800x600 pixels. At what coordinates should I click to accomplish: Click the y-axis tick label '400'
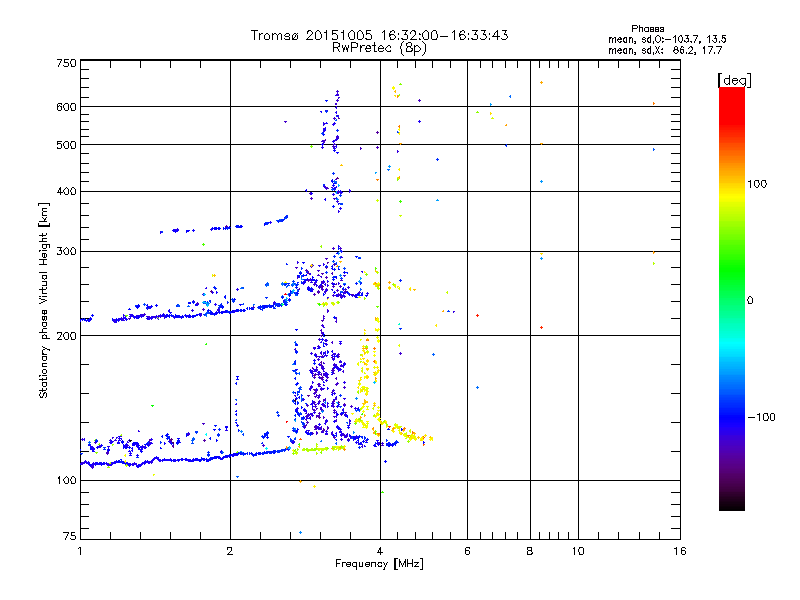tap(66, 192)
